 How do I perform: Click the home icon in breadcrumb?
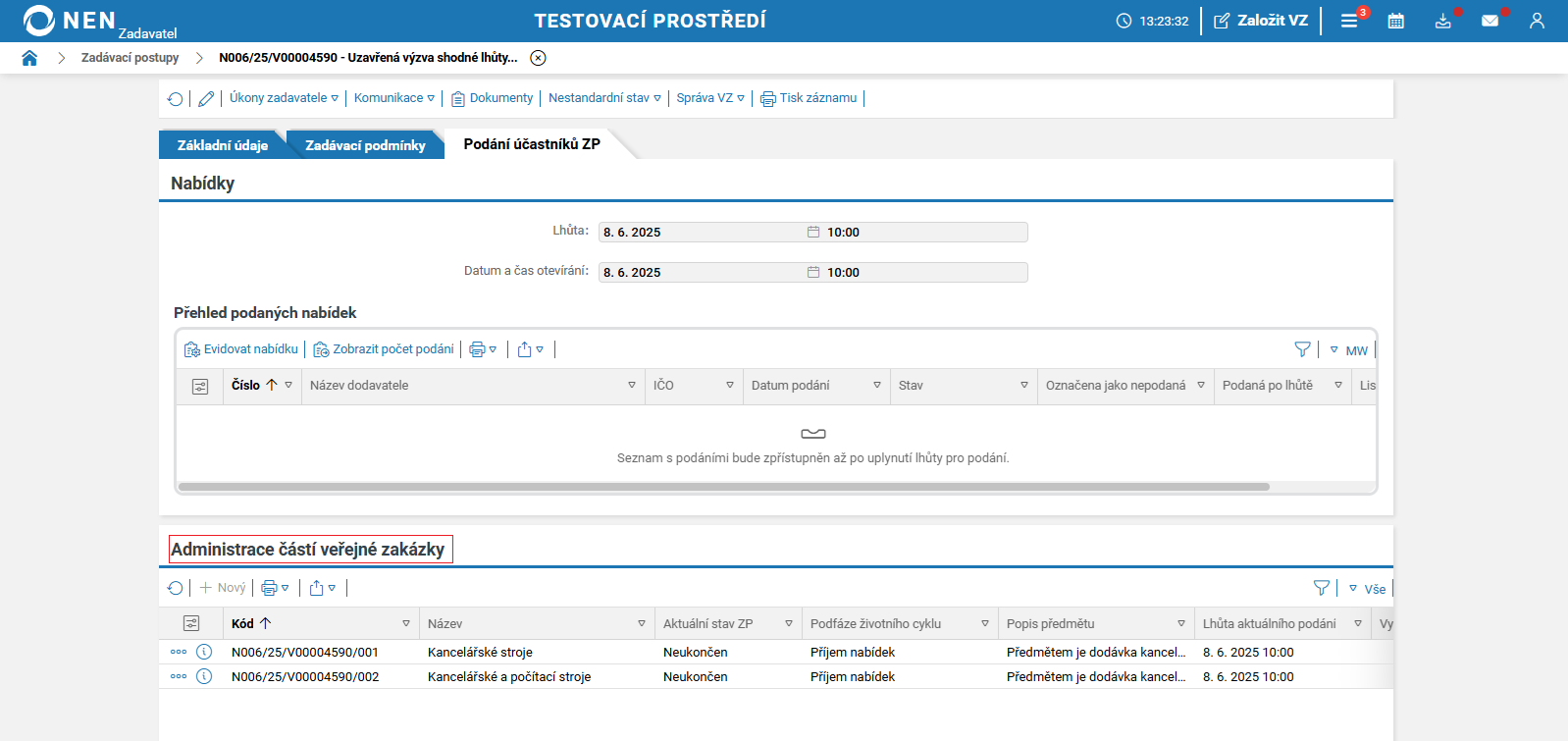click(29, 58)
